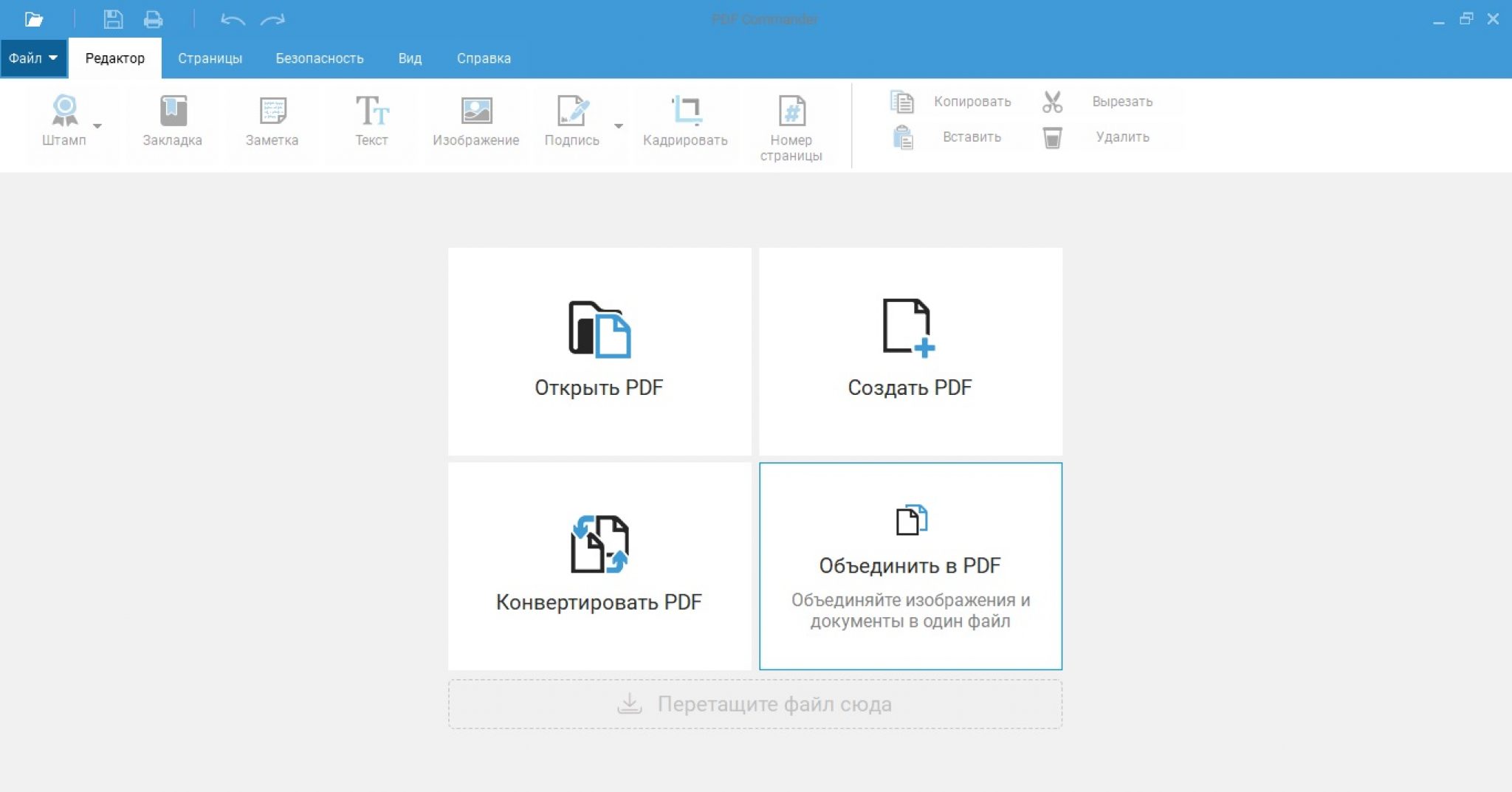This screenshot has height=792, width=1512.
Task: Expand the Штамп dropdown arrow
Action: click(97, 125)
